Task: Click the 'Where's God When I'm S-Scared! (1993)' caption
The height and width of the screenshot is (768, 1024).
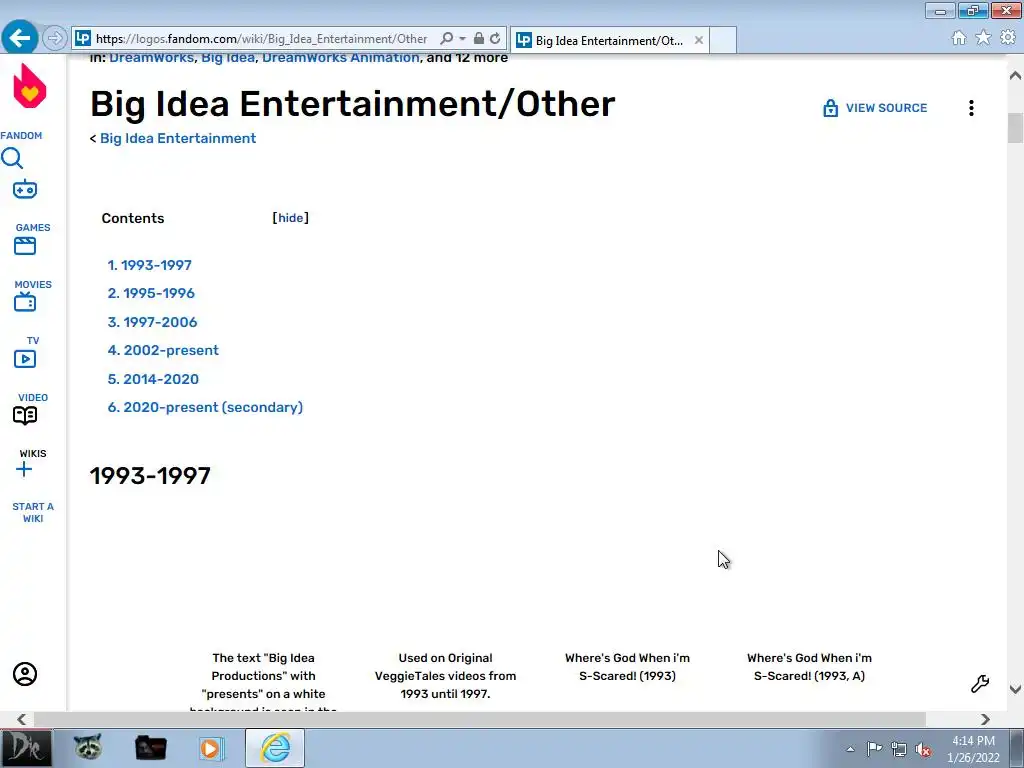Action: [627, 667]
